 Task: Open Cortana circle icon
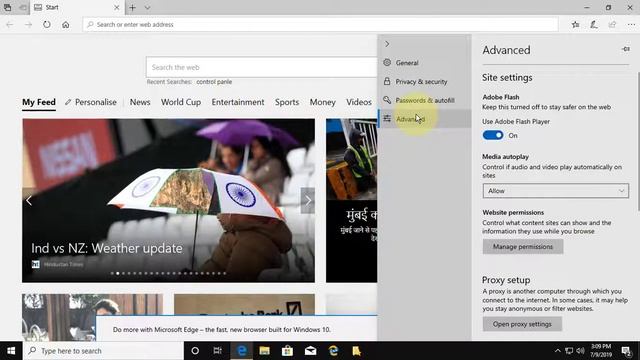click(x=195, y=351)
